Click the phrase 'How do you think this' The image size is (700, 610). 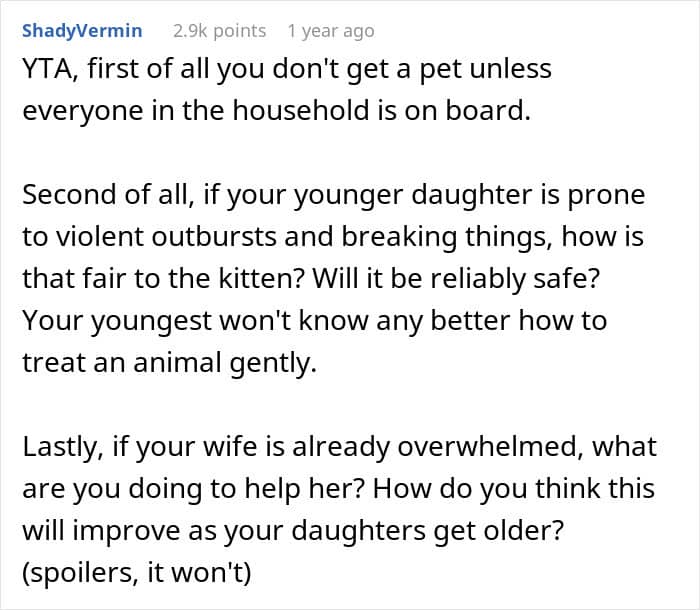(514, 489)
